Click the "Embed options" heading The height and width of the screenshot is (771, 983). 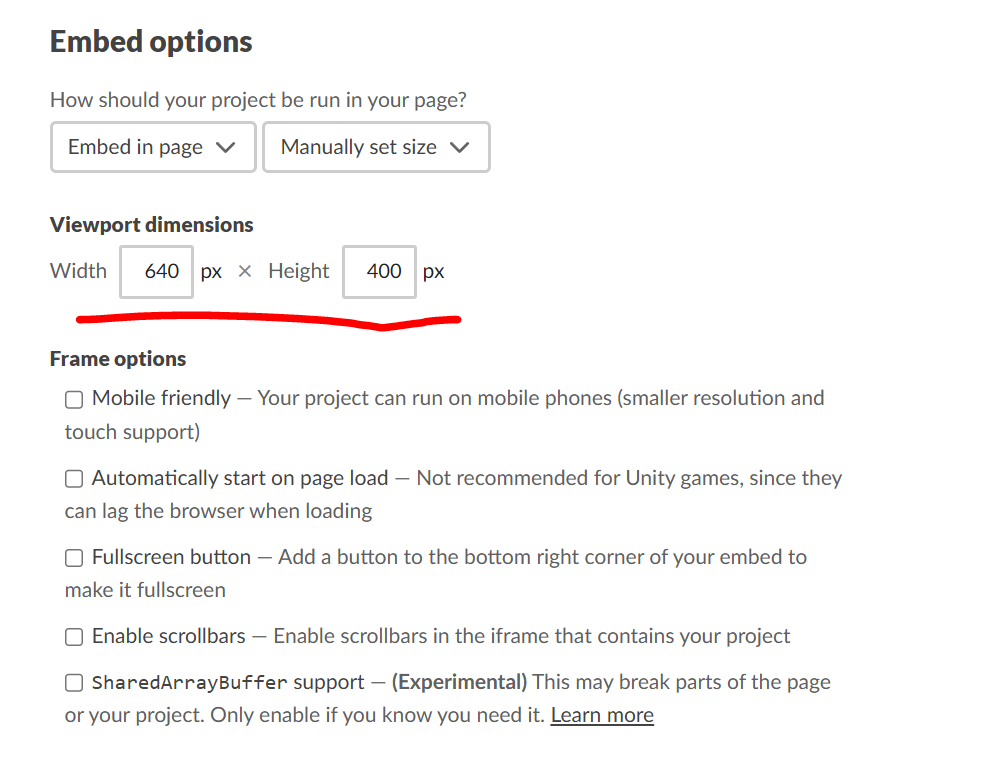click(151, 42)
